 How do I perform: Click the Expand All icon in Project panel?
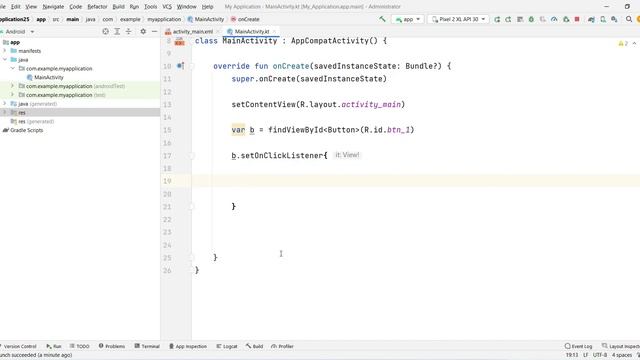(117, 31)
